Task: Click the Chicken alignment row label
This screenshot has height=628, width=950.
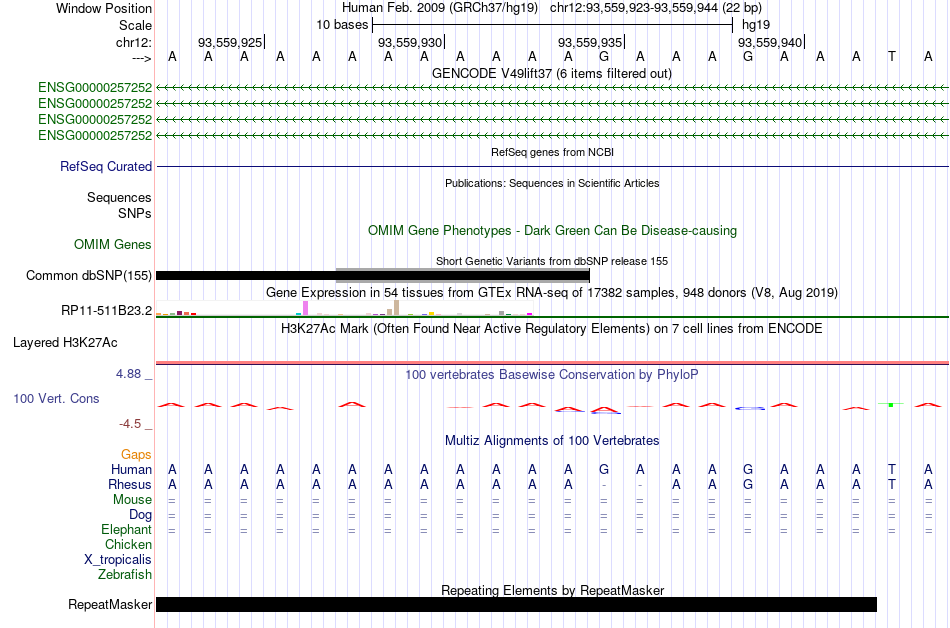Action: pyautogui.click(x=128, y=544)
